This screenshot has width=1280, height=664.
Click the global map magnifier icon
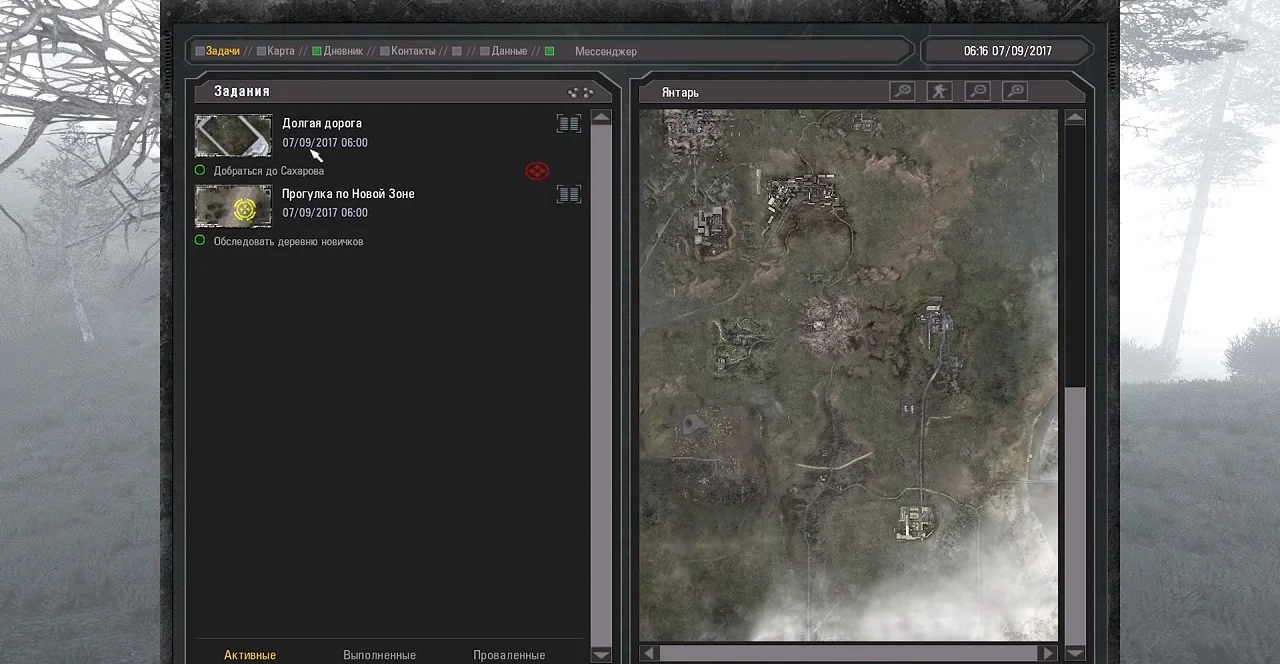pyautogui.click(x=902, y=91)
